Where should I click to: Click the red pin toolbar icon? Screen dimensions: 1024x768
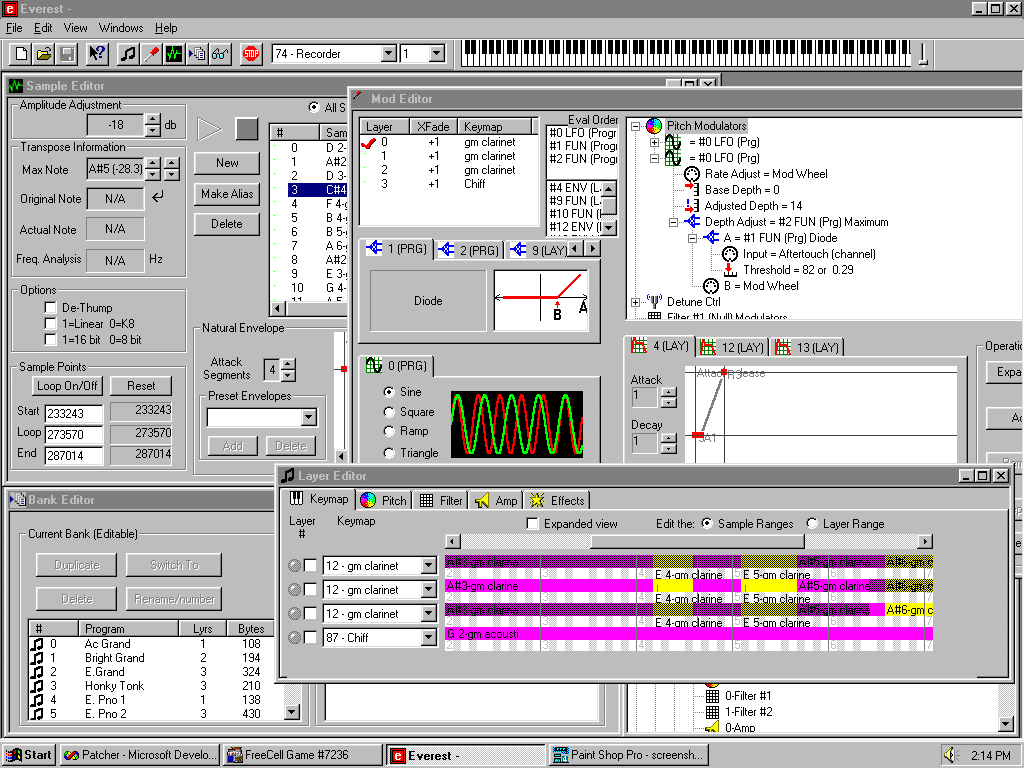point(150,54)
